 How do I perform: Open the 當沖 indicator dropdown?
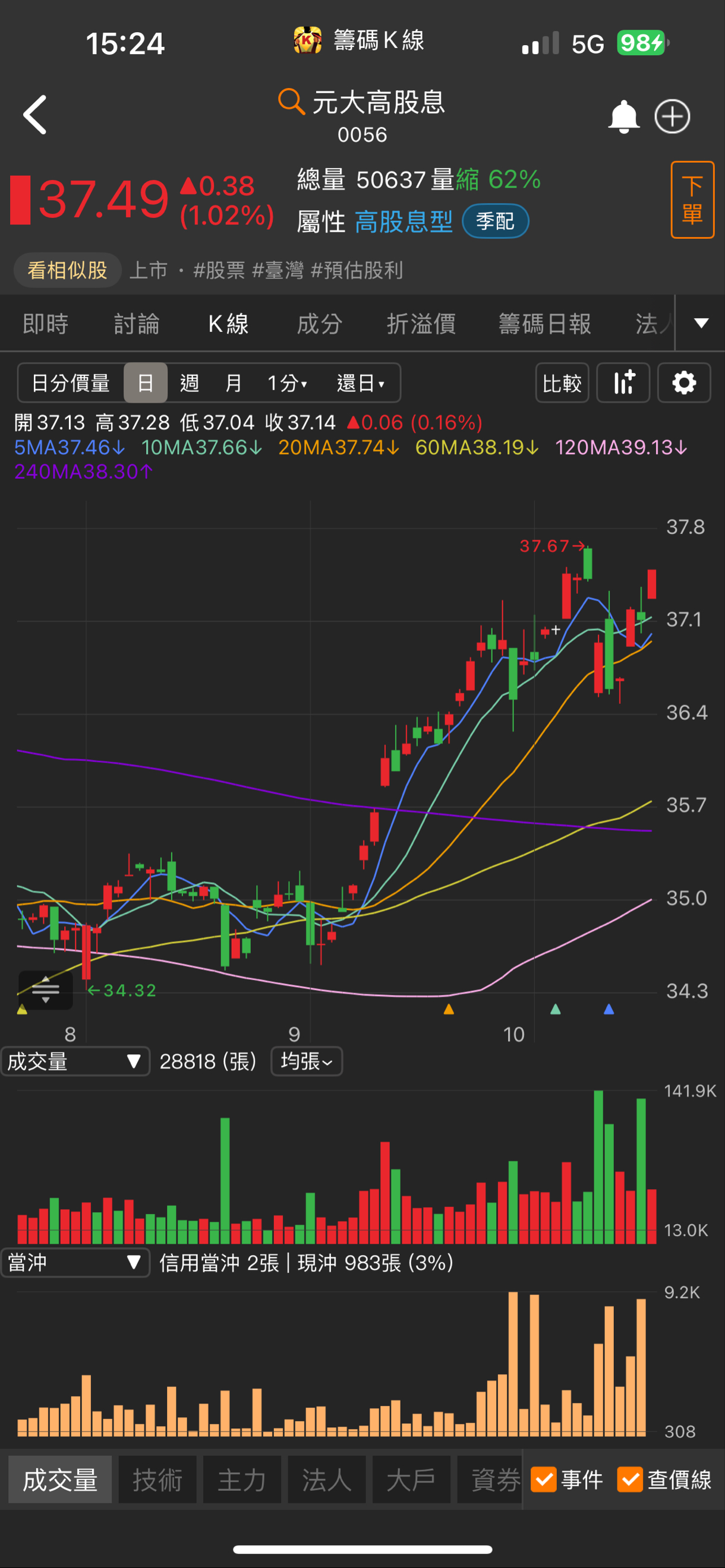point(75,1263)
